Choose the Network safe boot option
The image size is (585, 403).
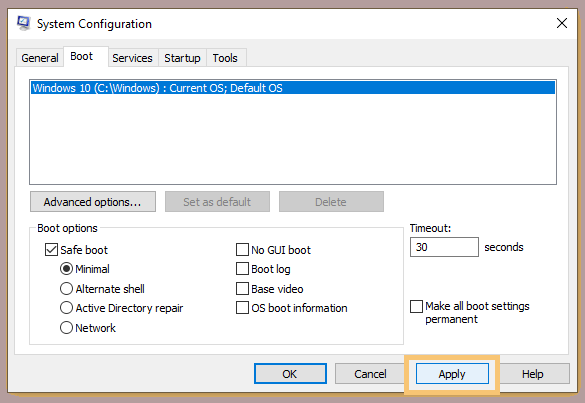66,328
